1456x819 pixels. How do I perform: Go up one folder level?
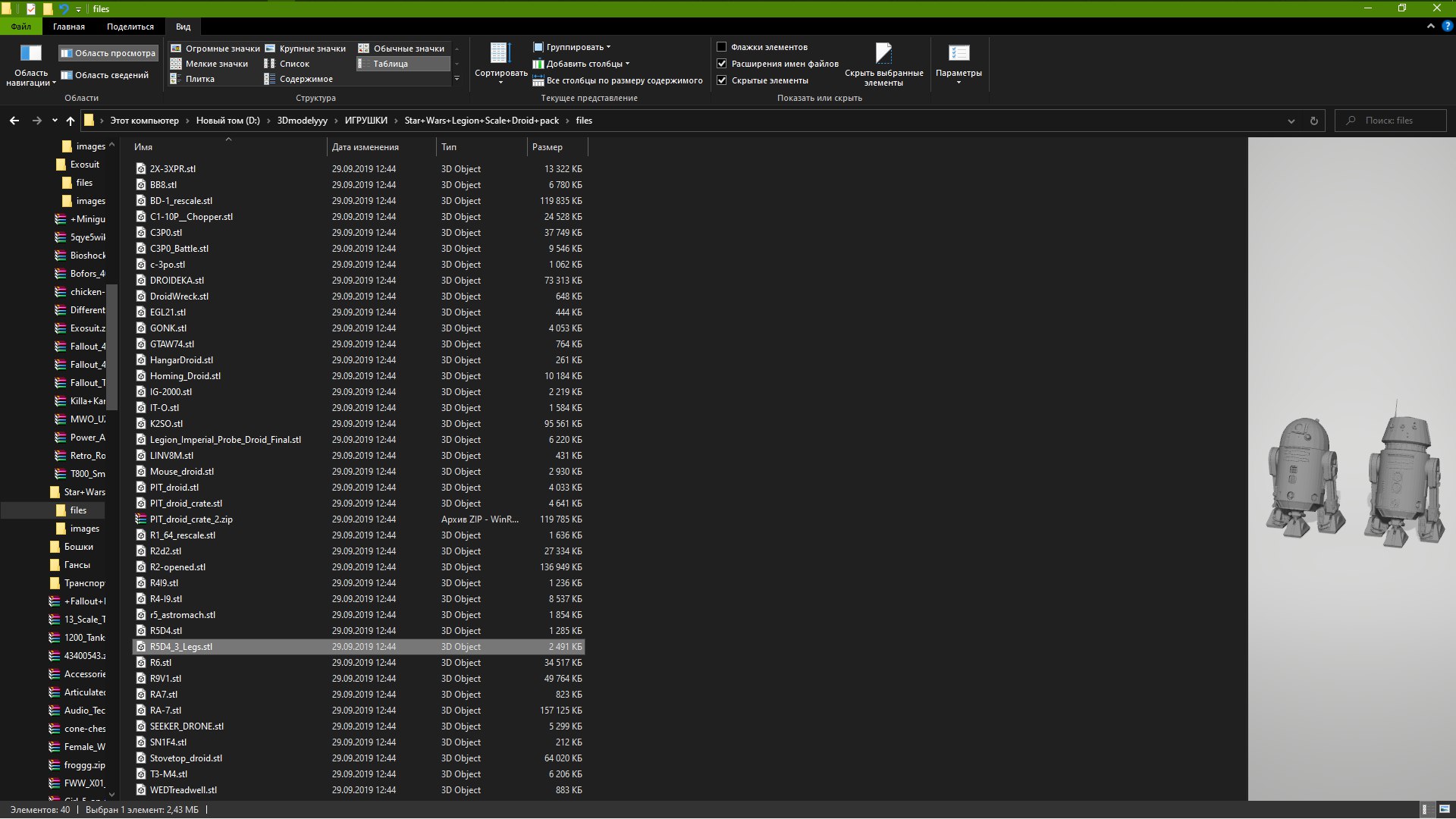tap(71, 121)
